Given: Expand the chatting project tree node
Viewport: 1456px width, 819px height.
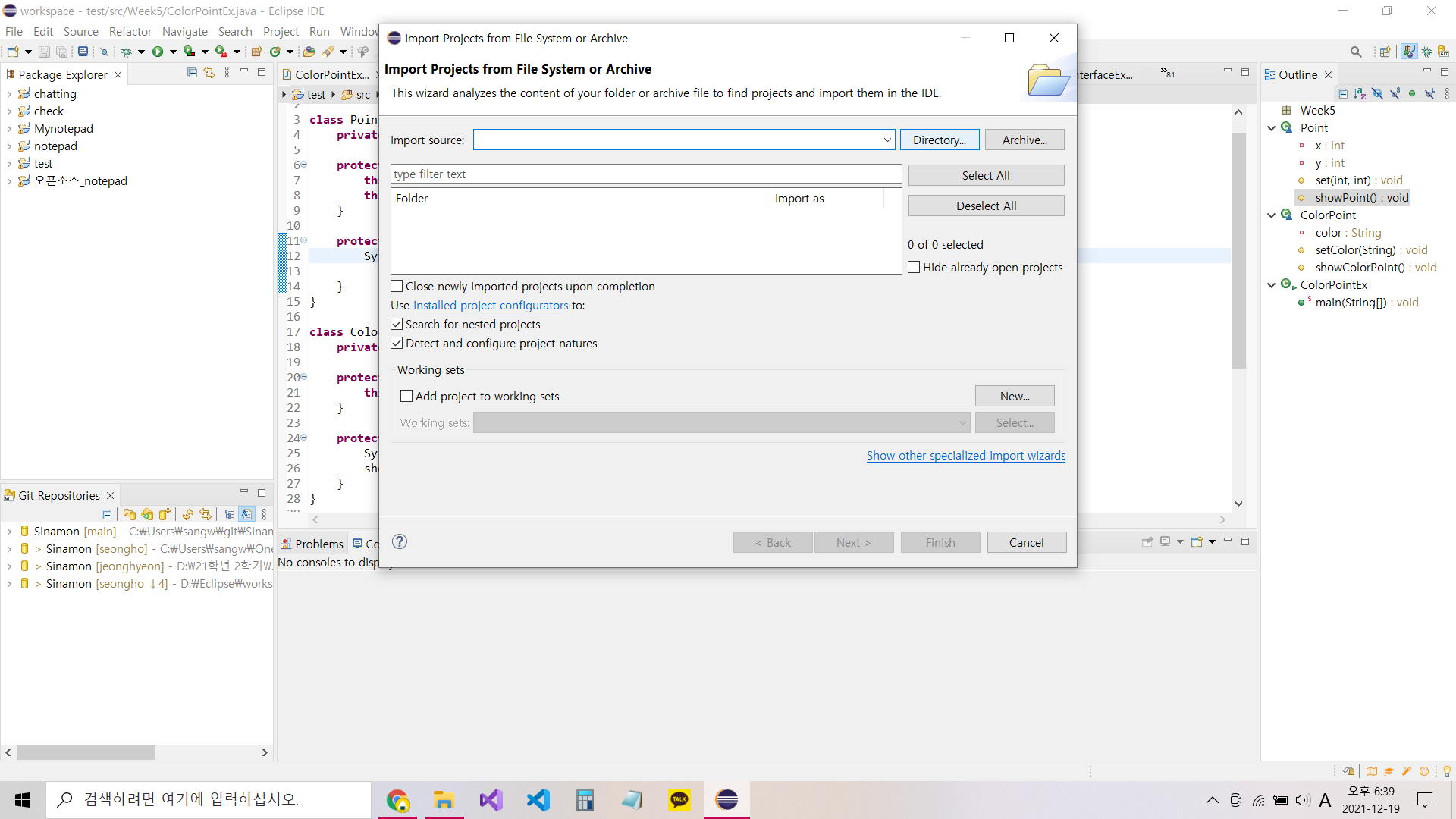Looking at the screenshot, I should coord(9,94).
